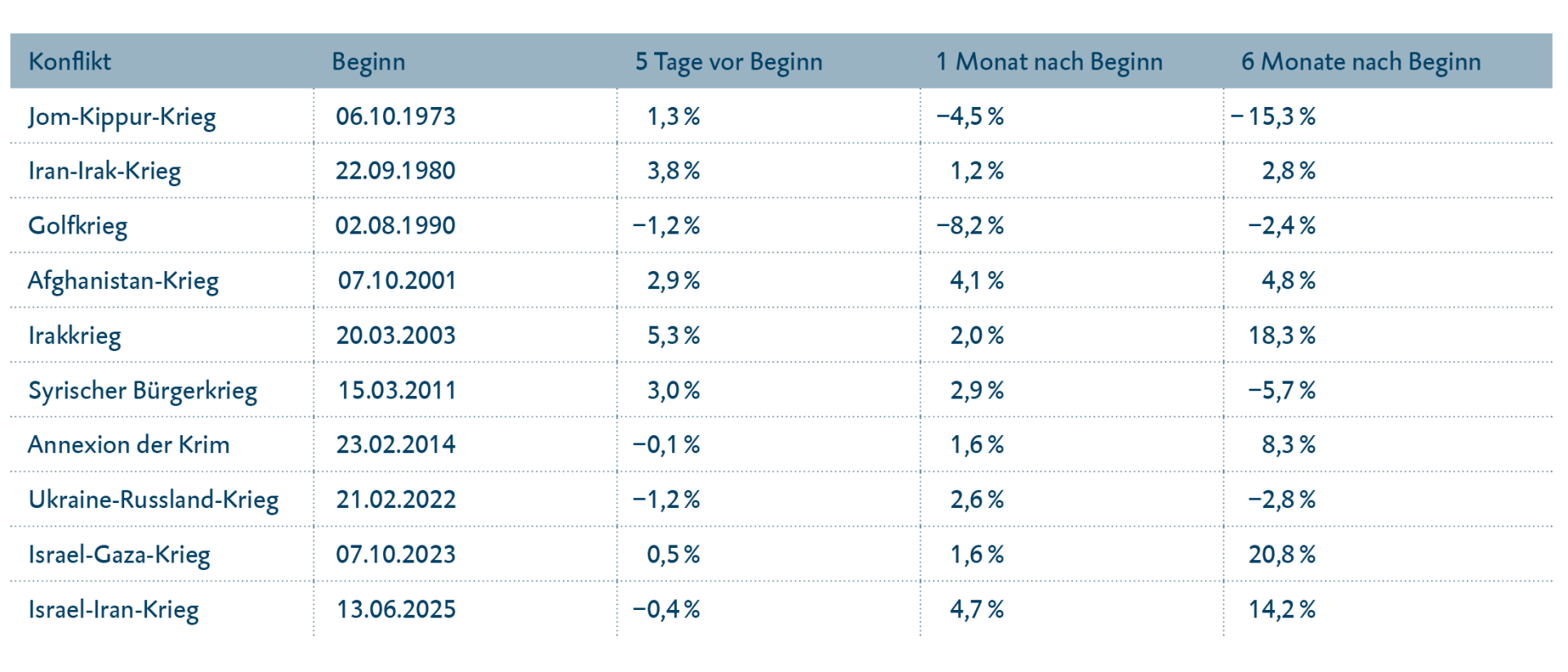Click the "6 Monate nach Beginn" header
The width and height of the screenshot is (1568, 672).
(x=1361, y=61)
